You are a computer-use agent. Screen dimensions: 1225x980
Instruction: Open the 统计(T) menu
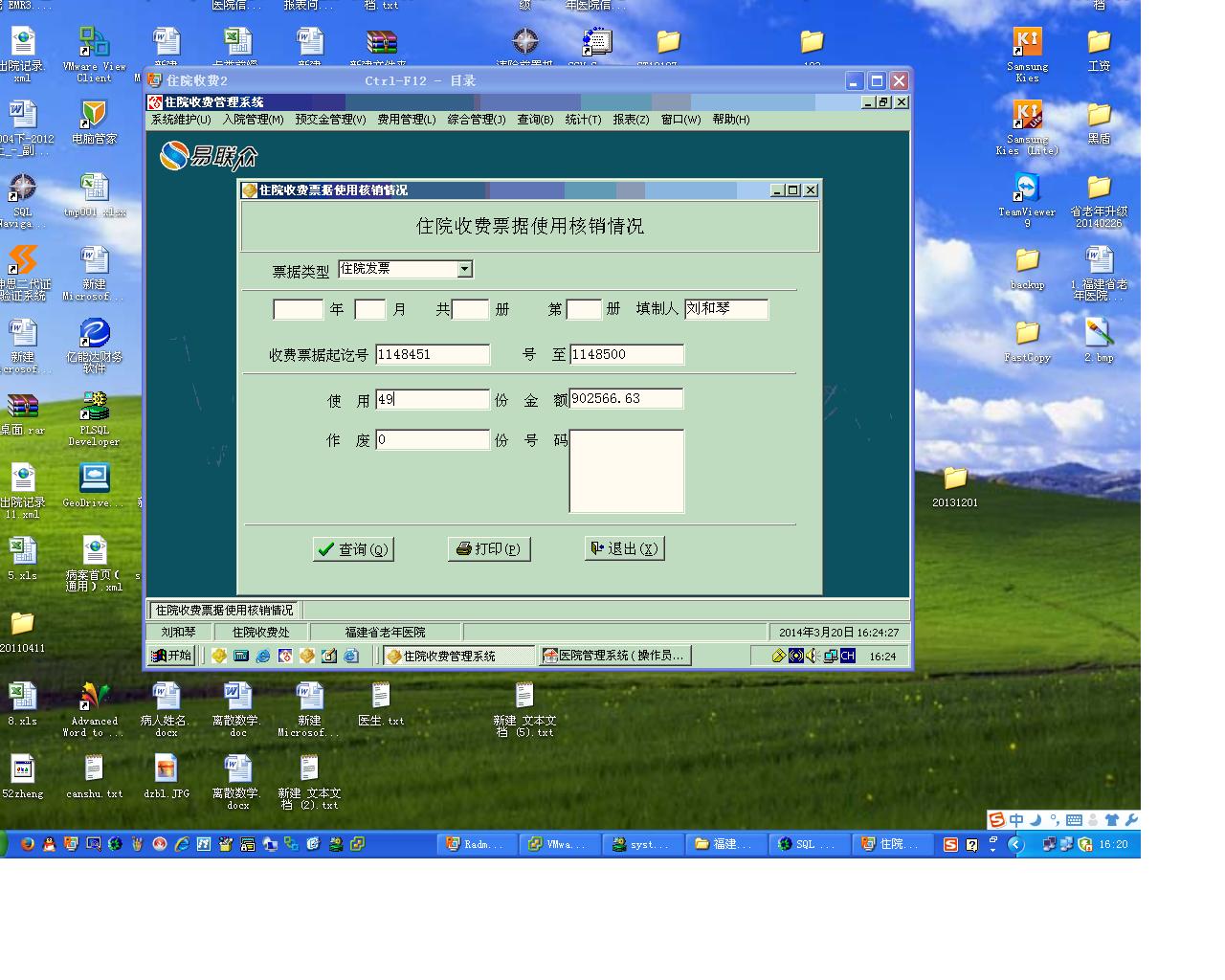tap(583, 120)
